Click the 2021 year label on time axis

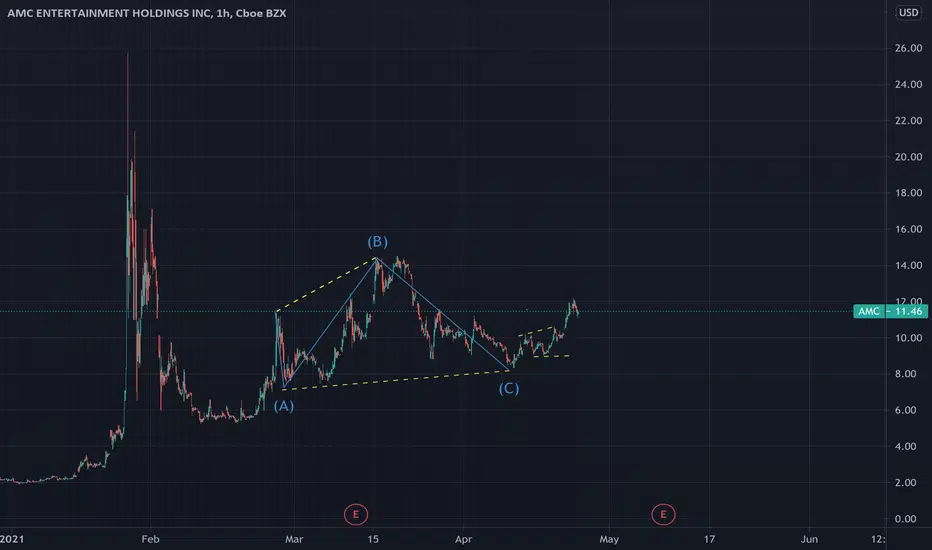(12, 539)
